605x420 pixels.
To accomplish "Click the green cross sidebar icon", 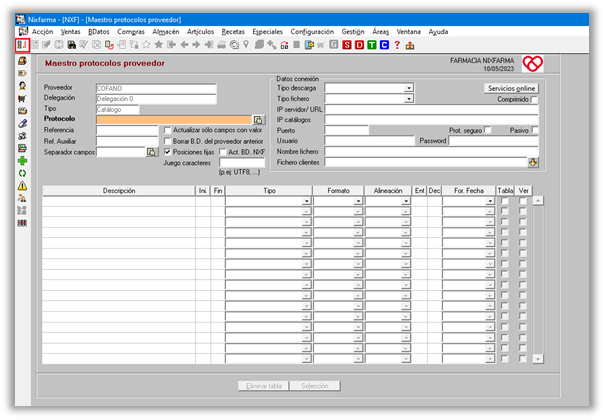I will [22, 161].
